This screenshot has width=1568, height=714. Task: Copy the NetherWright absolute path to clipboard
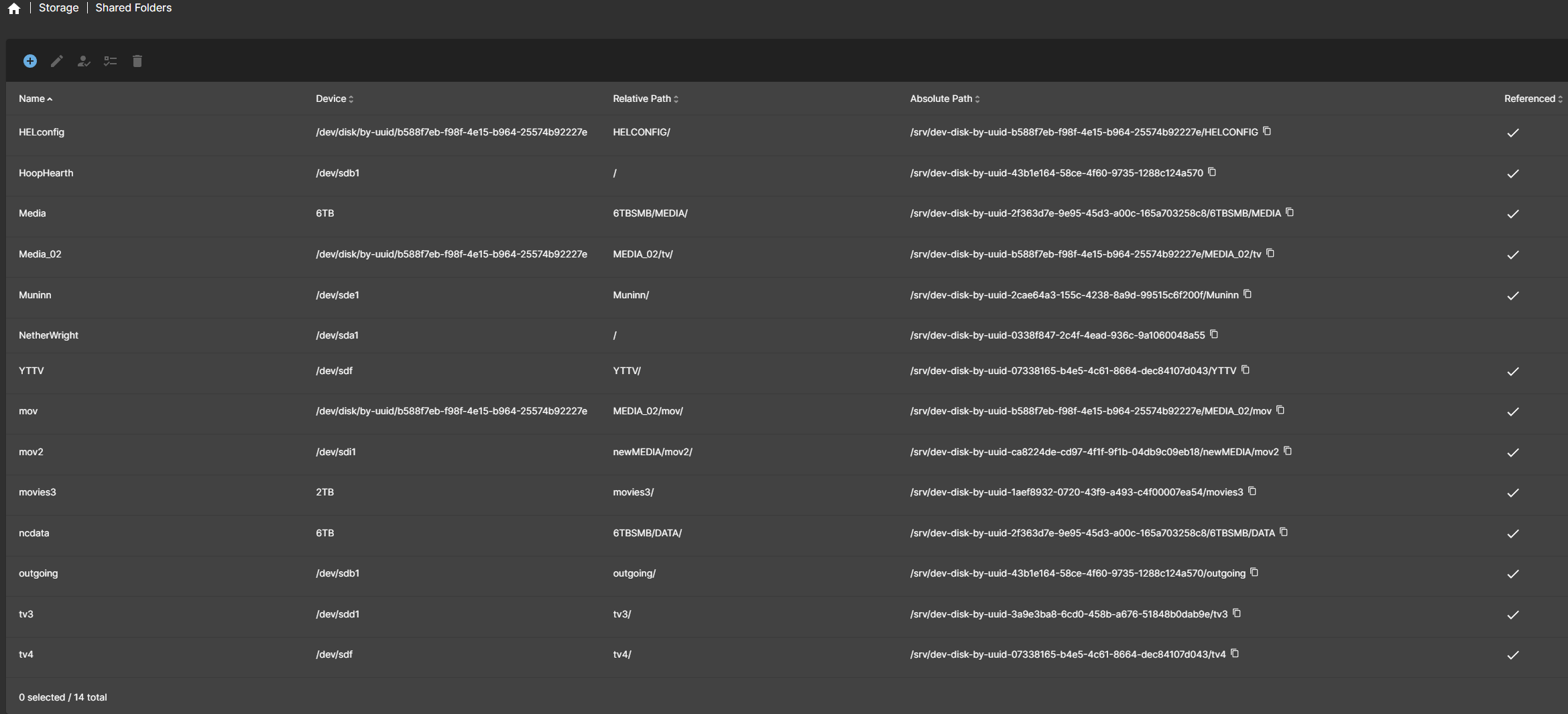pos(1214,335)
